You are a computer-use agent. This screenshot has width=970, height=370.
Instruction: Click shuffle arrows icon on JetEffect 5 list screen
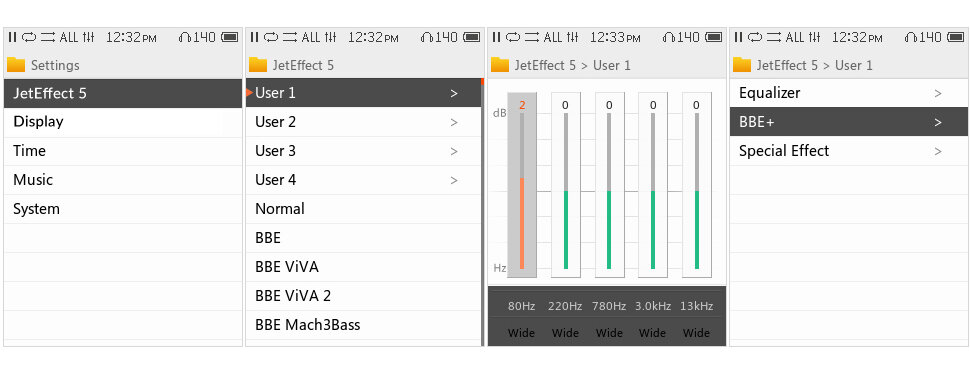point(290,37)
